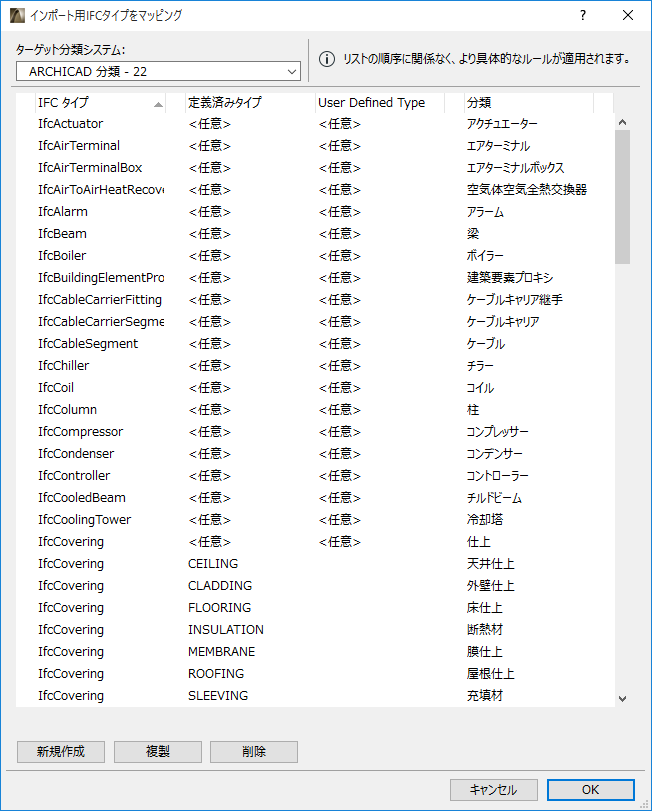Select the IfcChiller row

tap(315, 366)
